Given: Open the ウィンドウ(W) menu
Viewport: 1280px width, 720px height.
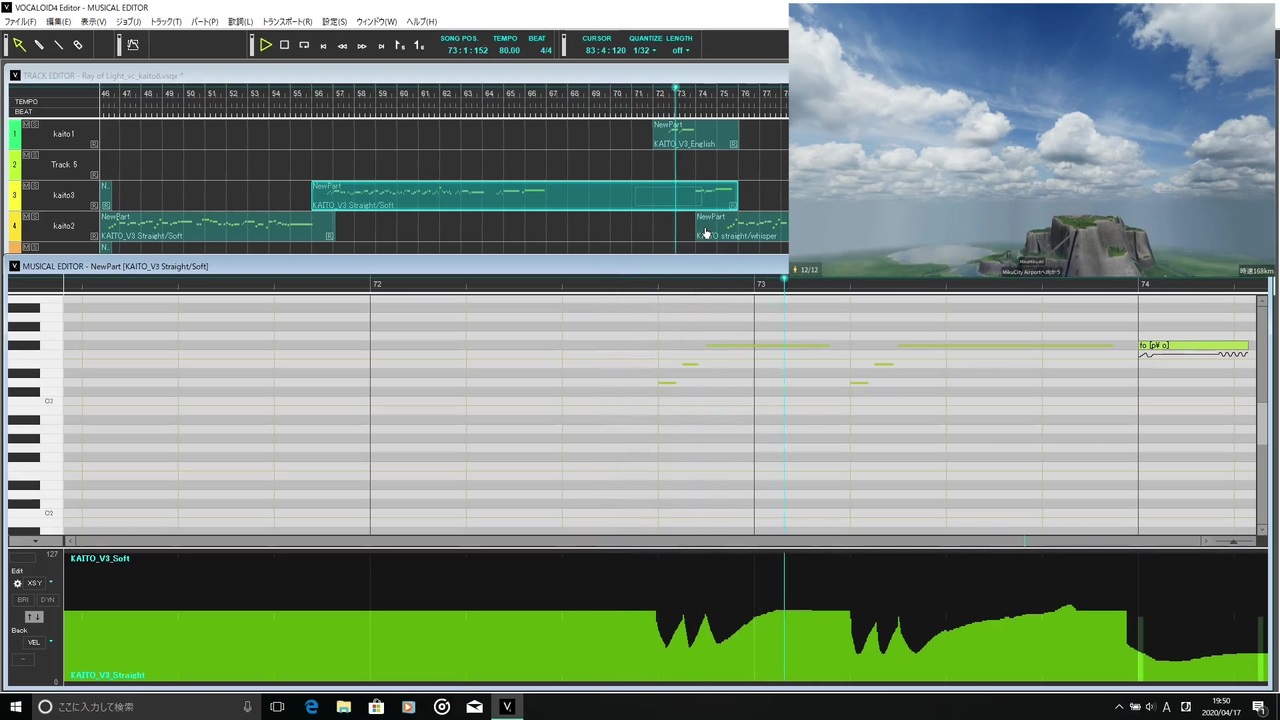Looking at the screenshot, I should coord(376,22).
